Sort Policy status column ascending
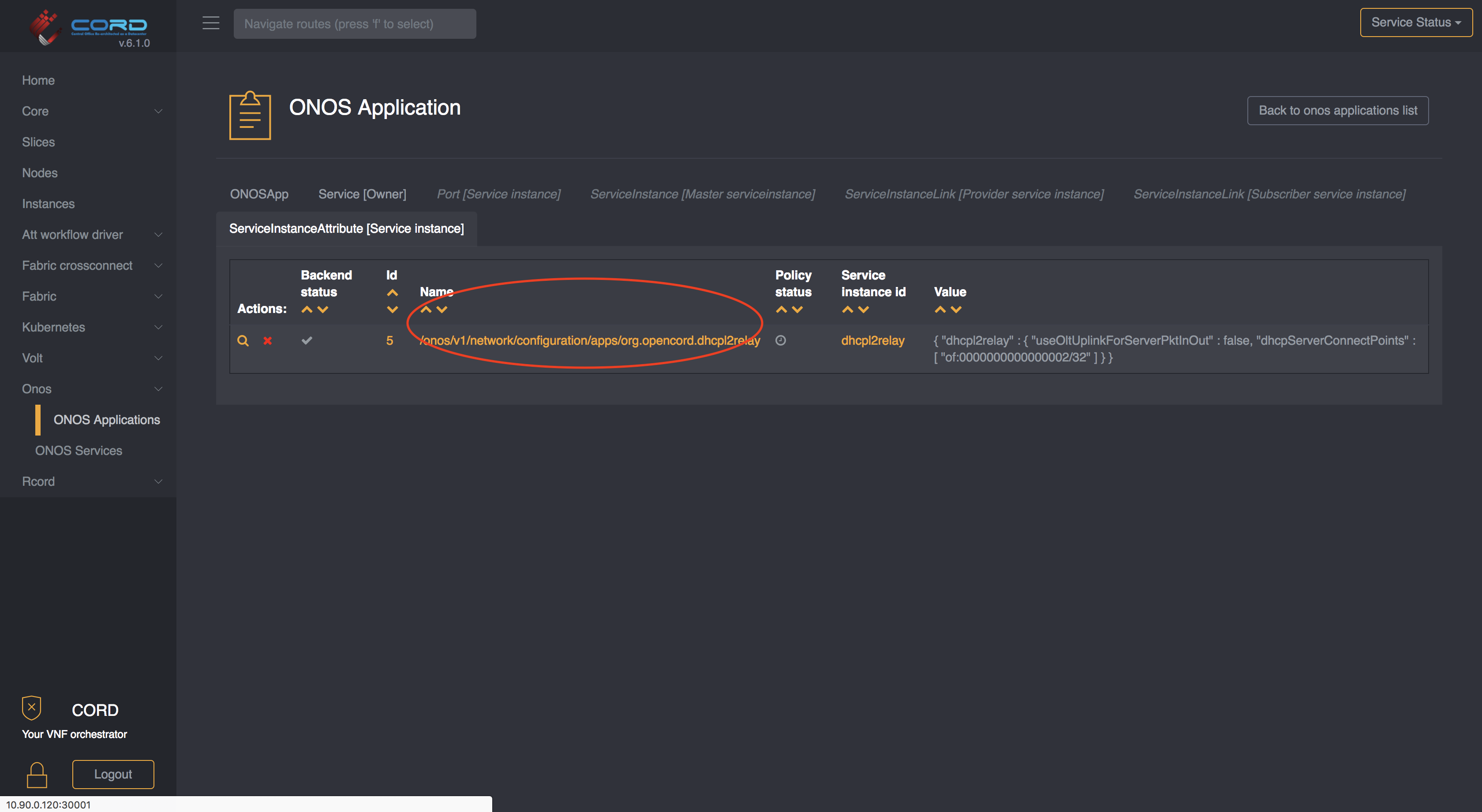This screenshot has height=812, width=1482. point(781,309)
